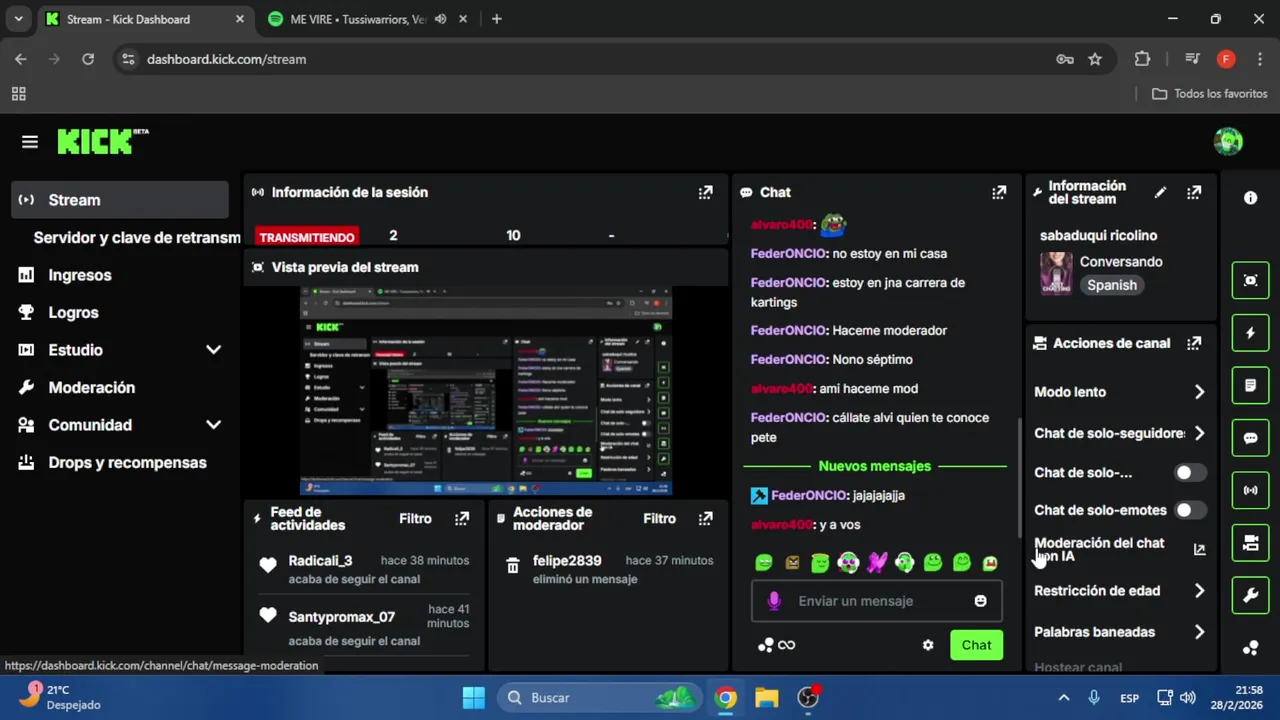Viewport: 1280px width, 720px height.
Task: Toggle the stream preview widget in the right rail
Action: 1250,280
